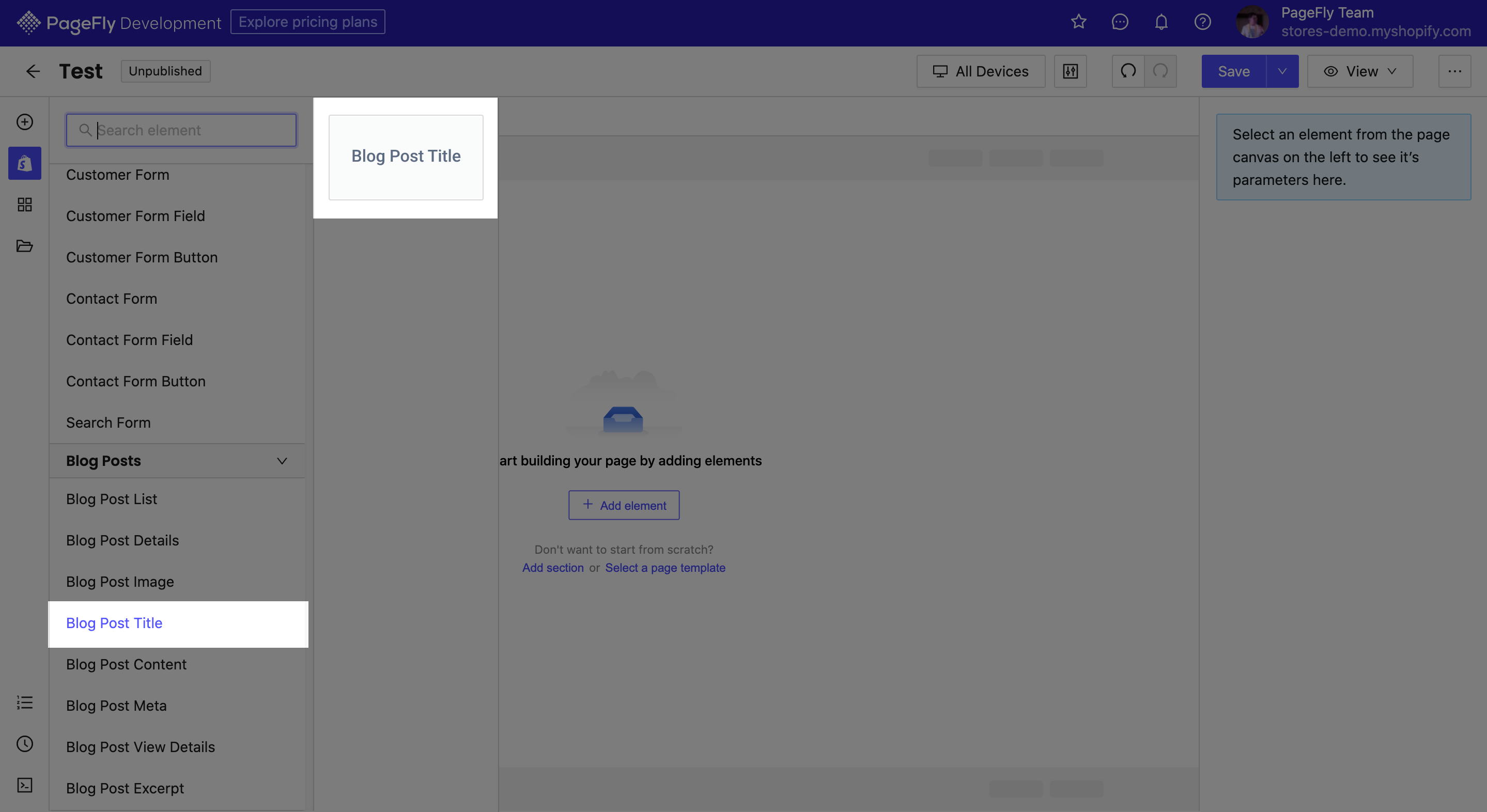1487x812 pixels.
Task: Open the favorites star icon
Action: coord(1078,22)
